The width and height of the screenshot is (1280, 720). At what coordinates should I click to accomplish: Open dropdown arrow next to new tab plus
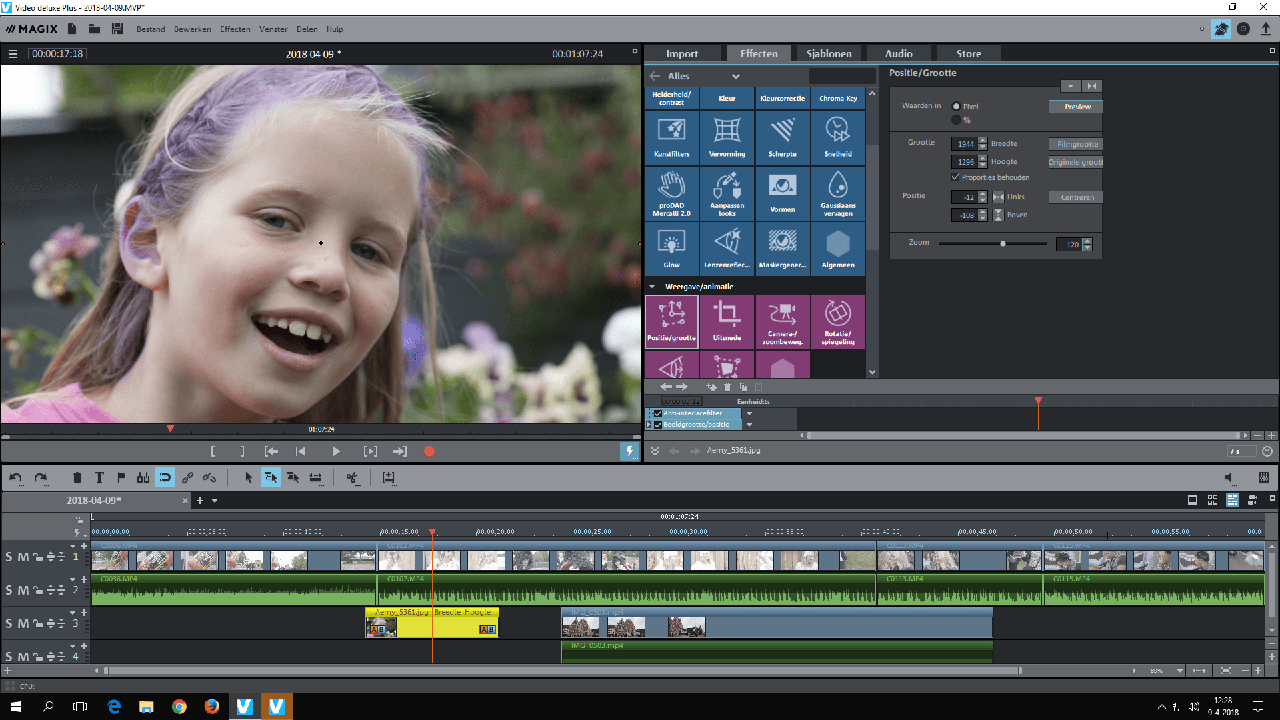(214, 500)
